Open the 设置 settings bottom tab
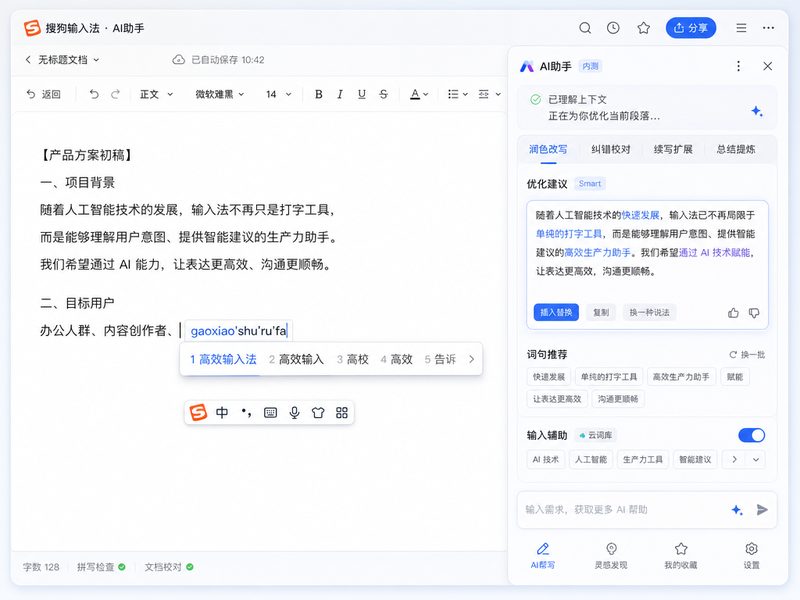Viewport: 800px width, 600px height. 751,556
